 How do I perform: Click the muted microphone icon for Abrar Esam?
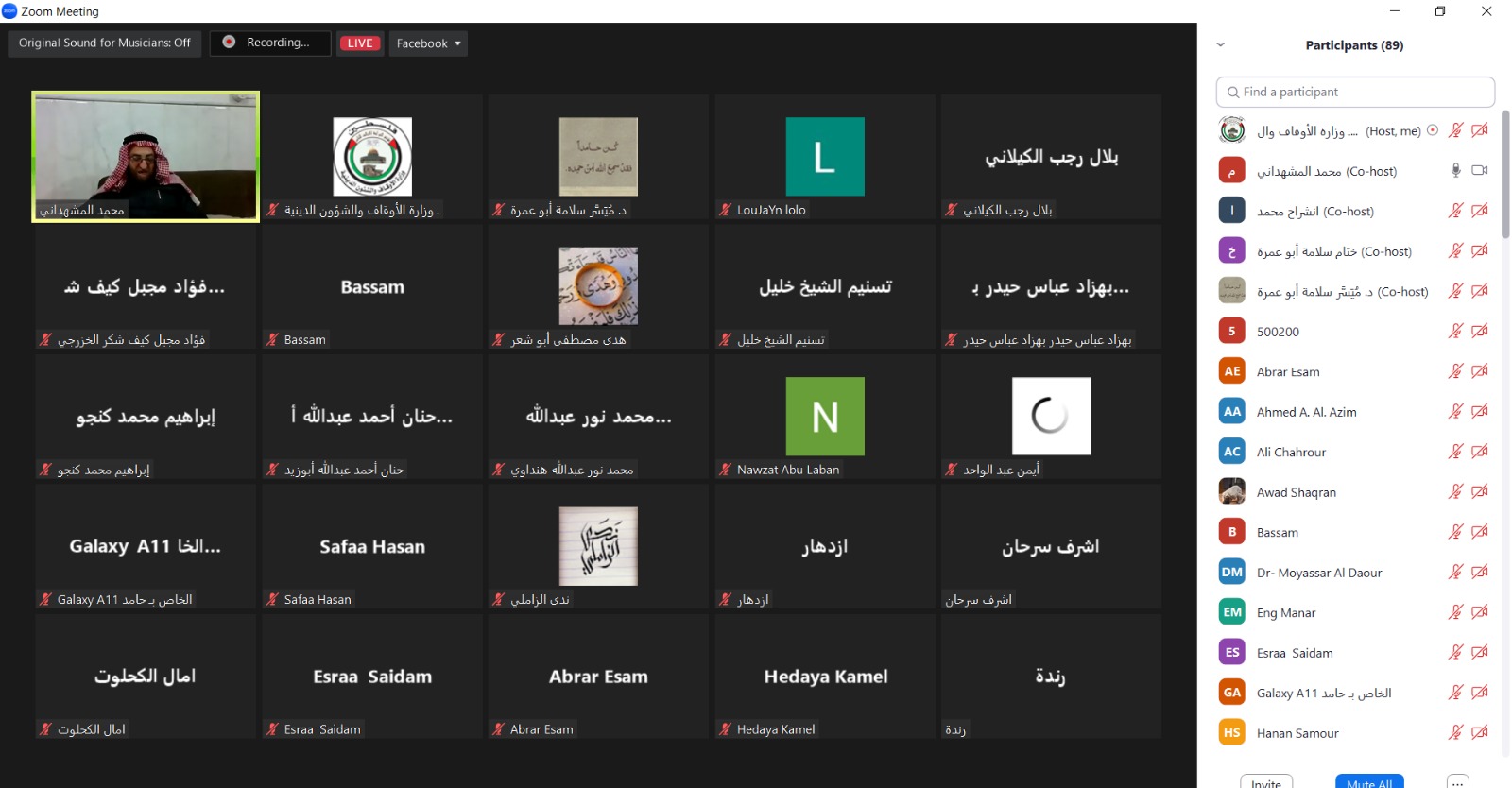pos(1455,371)
